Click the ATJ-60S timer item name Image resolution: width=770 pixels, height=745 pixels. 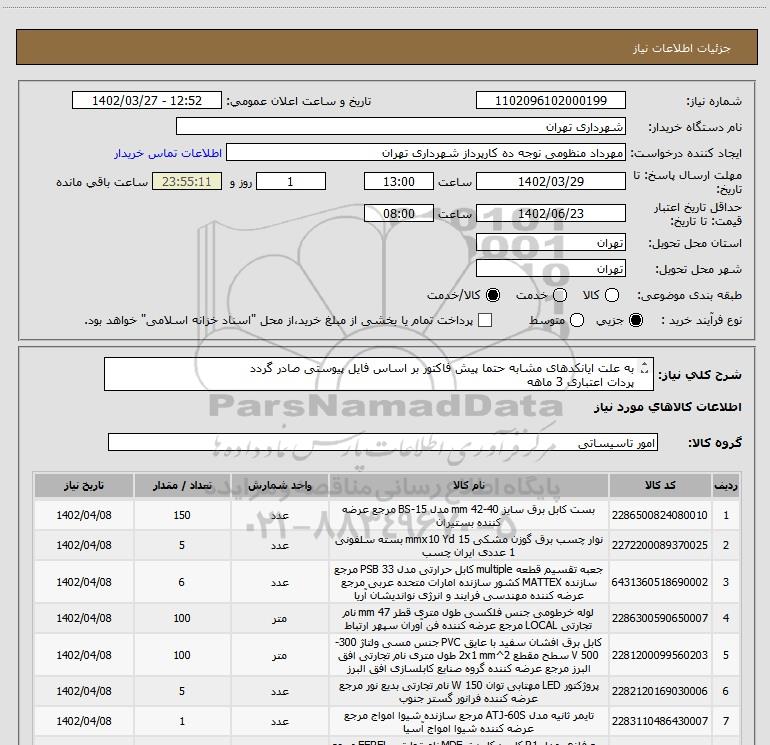[468, 721]
